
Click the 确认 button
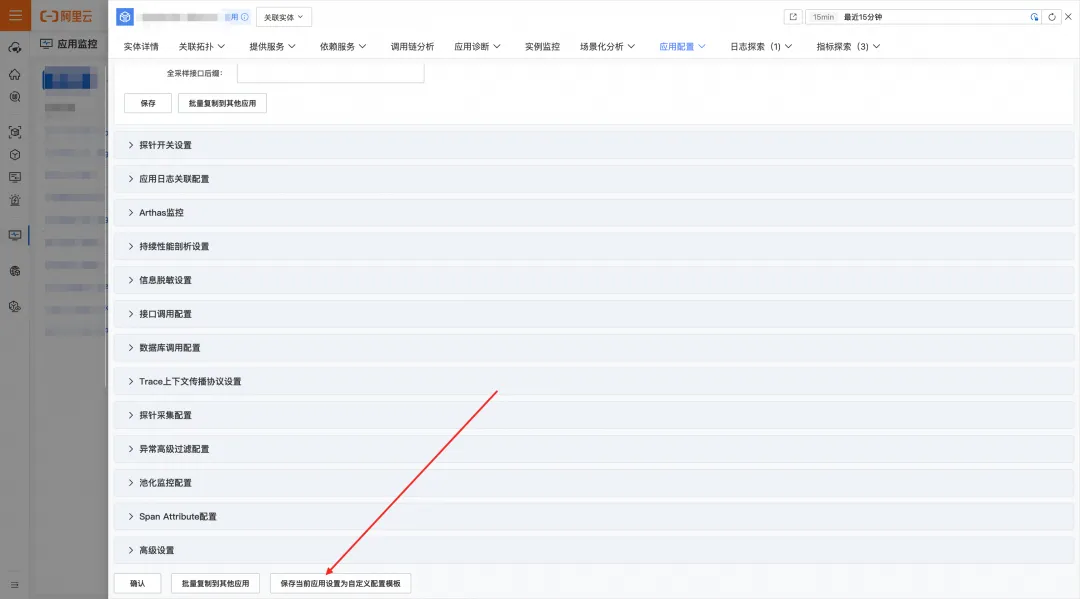(x=138, y=583)
